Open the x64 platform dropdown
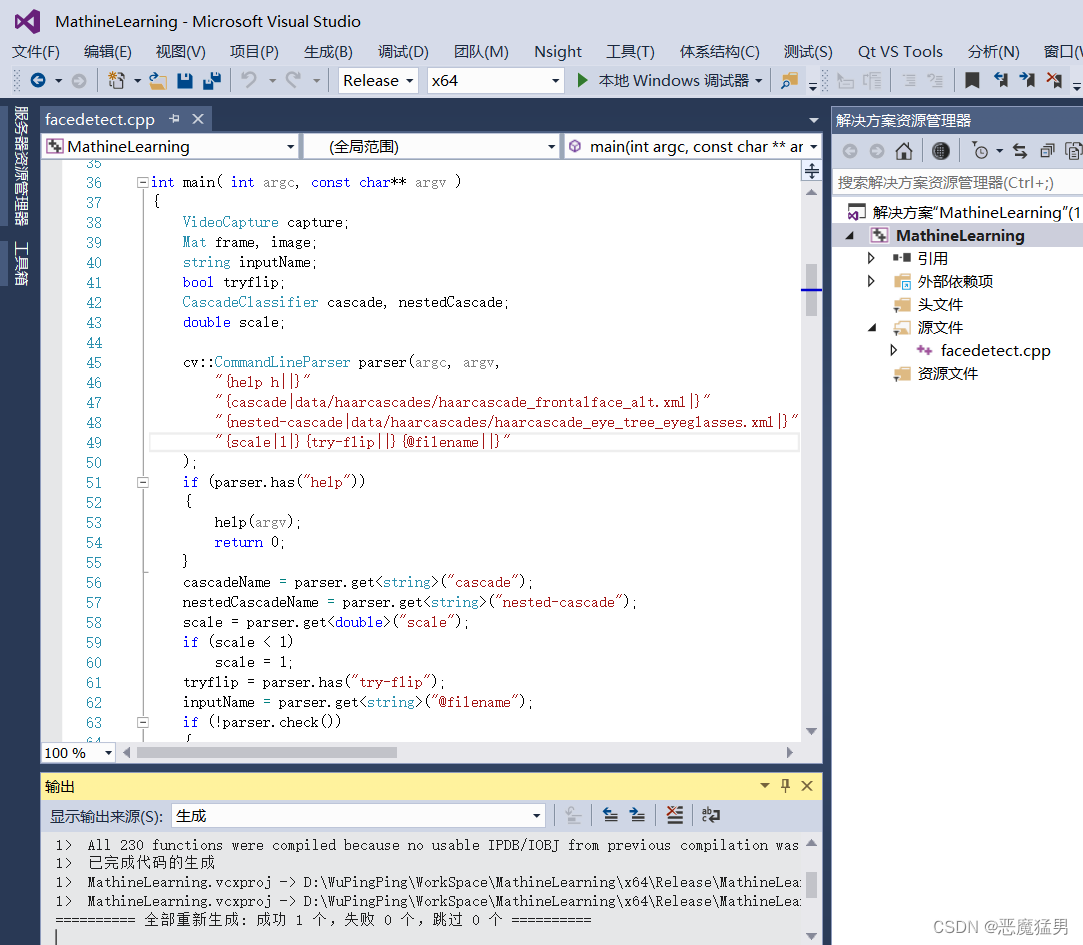The image size is (1083, 945). (496, 81)
